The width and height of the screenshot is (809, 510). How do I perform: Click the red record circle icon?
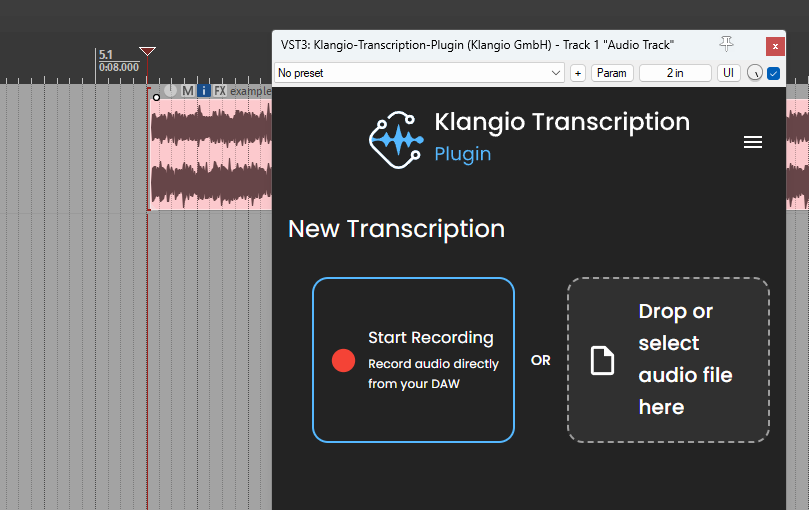343,360
